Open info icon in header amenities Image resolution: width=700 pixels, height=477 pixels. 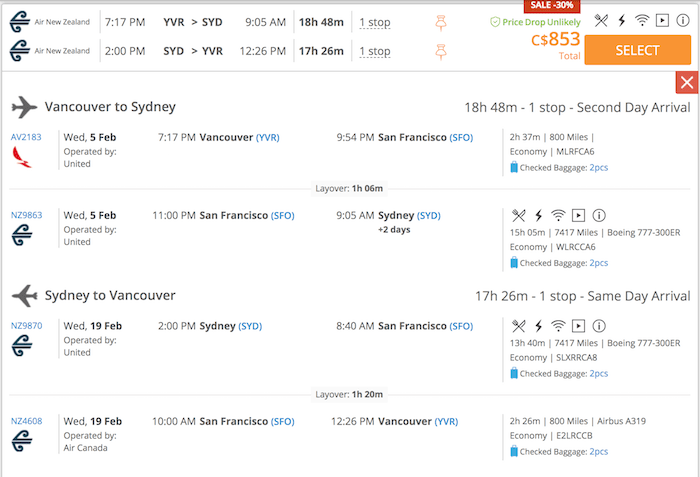[x=683, y=20]
